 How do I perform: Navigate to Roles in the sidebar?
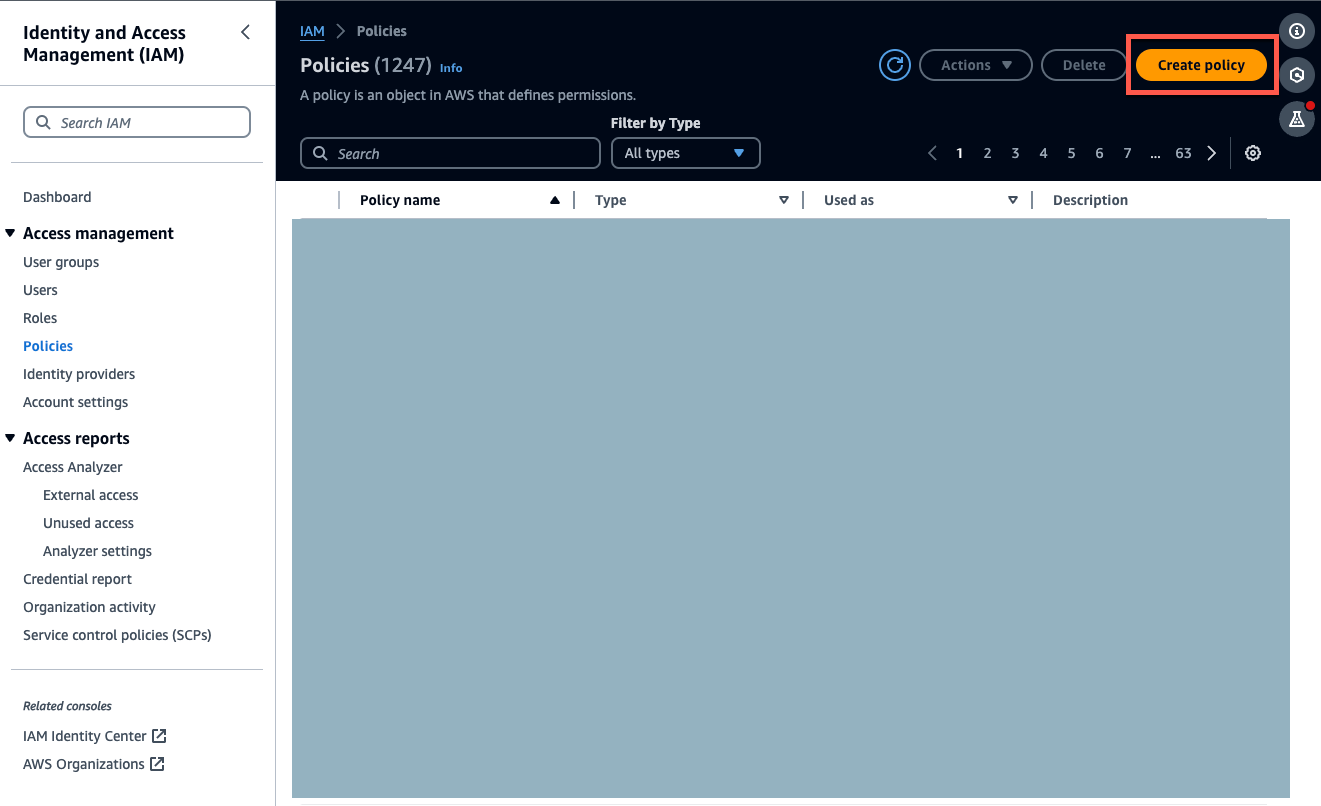click(x=40, y=317)
